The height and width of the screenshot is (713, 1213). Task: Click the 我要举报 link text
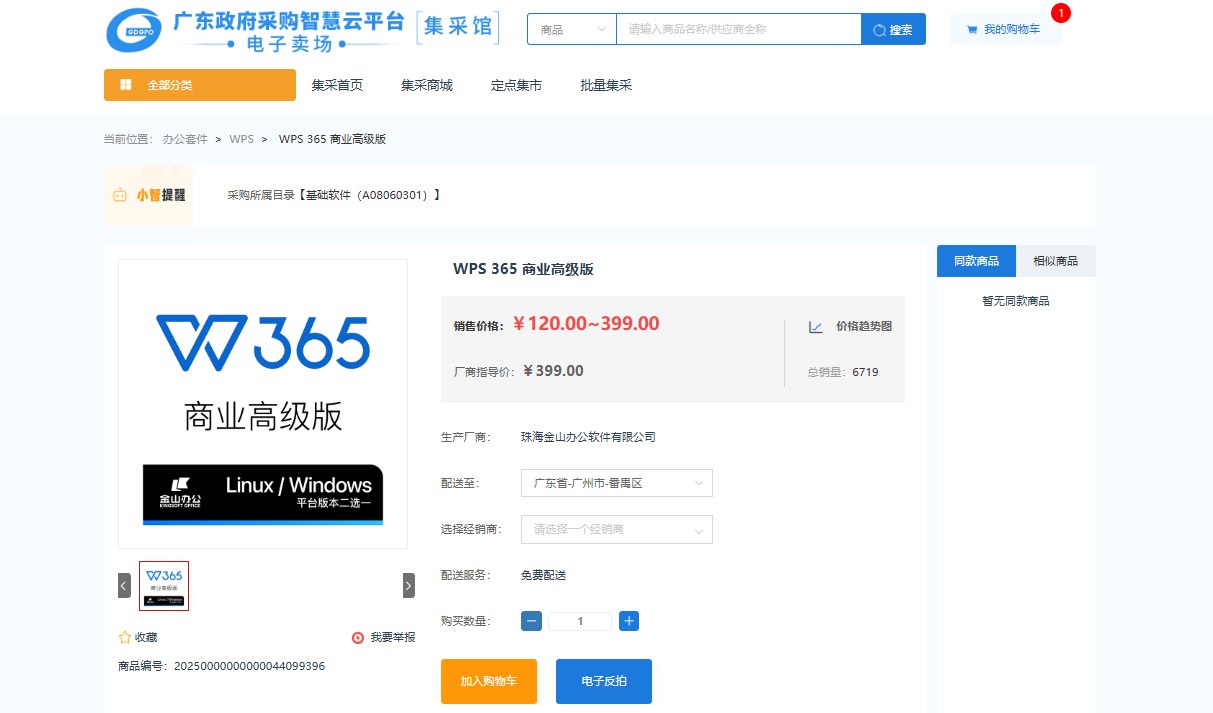tap(393, 637)
